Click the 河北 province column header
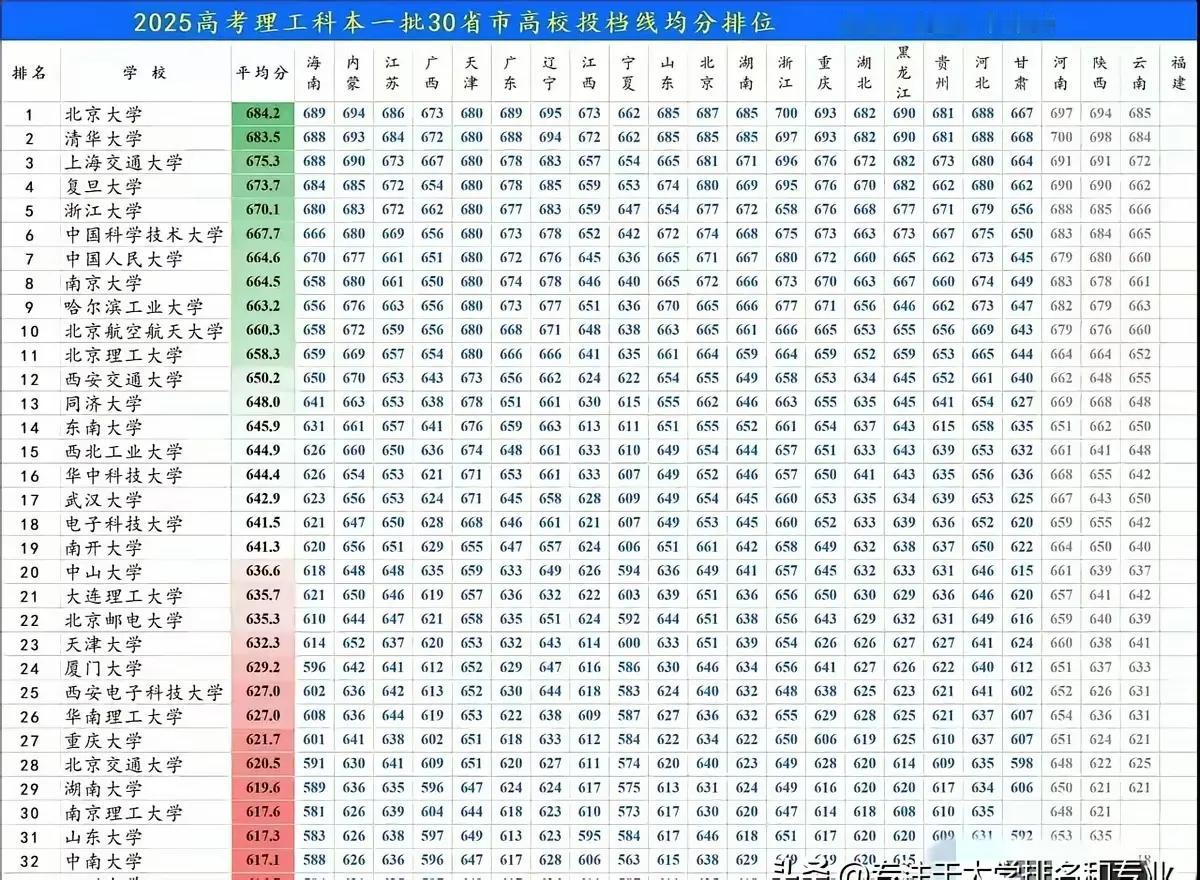This screenshot has width=1200, height=880. click(x=982, y=73)
